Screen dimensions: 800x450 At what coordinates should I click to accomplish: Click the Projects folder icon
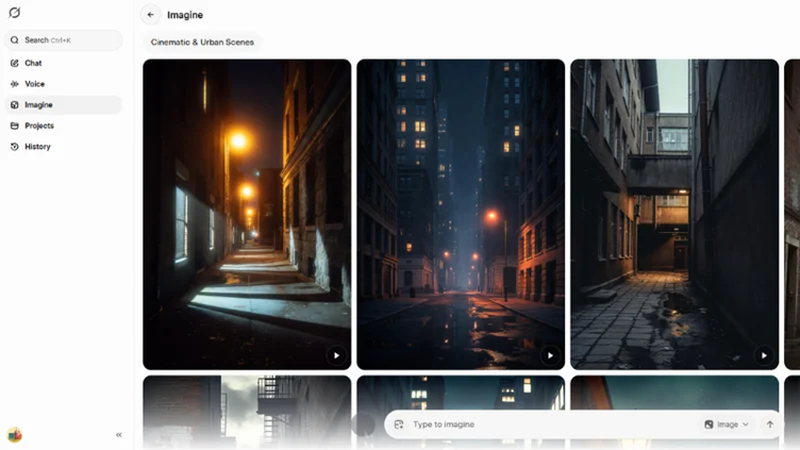14,126
